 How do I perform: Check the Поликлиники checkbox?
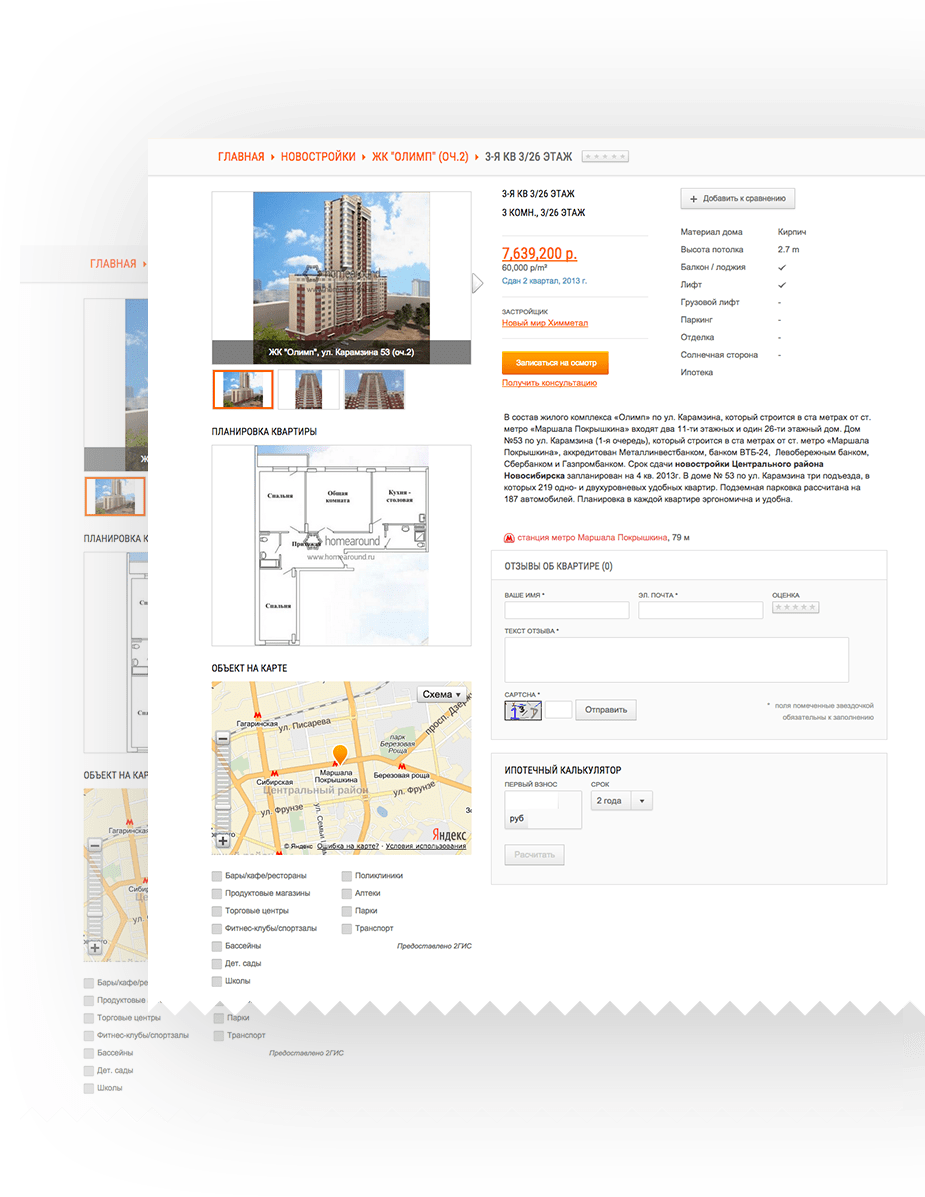pyautogui.click(x=347, y=876)
